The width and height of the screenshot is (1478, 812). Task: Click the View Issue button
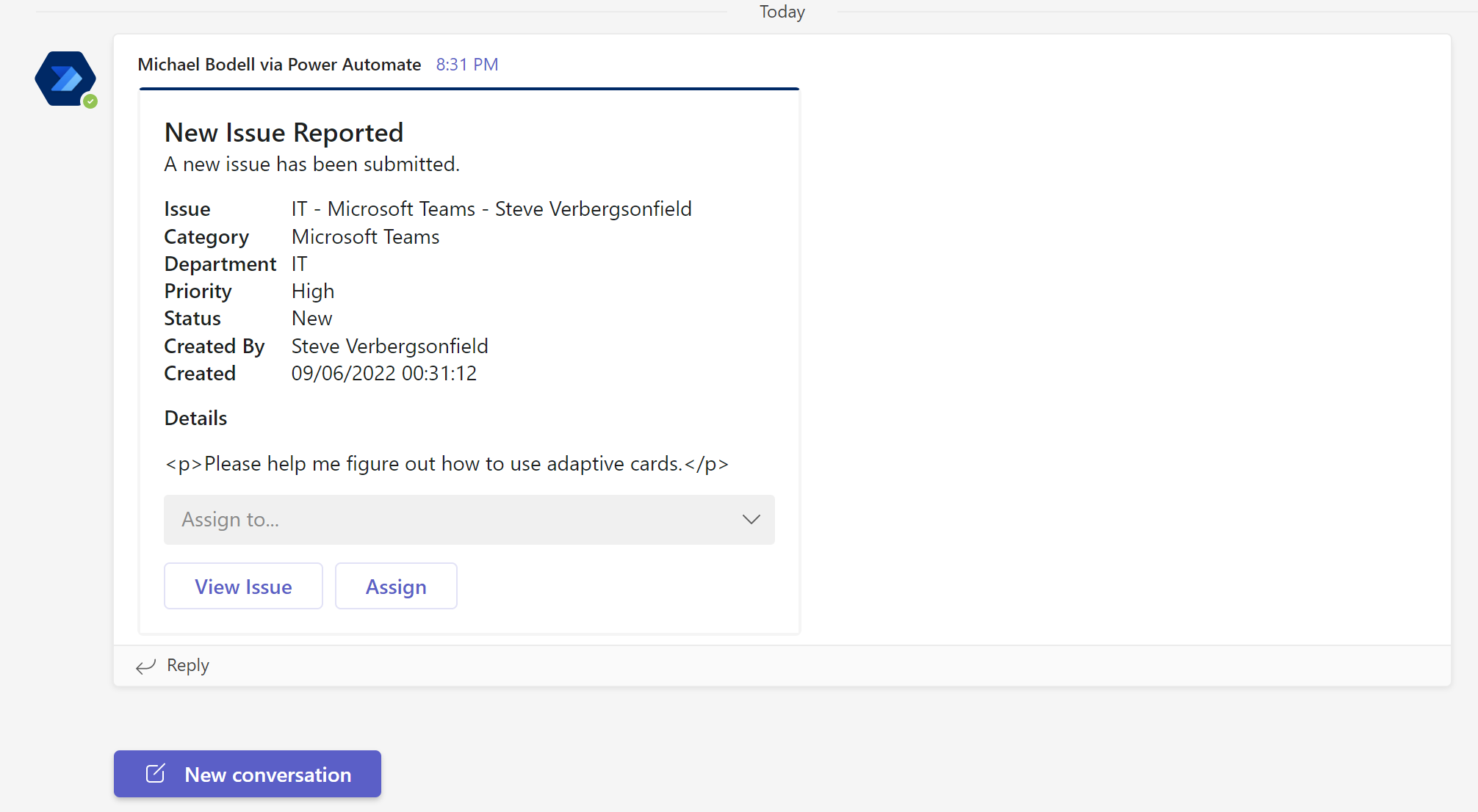(243, 586)
